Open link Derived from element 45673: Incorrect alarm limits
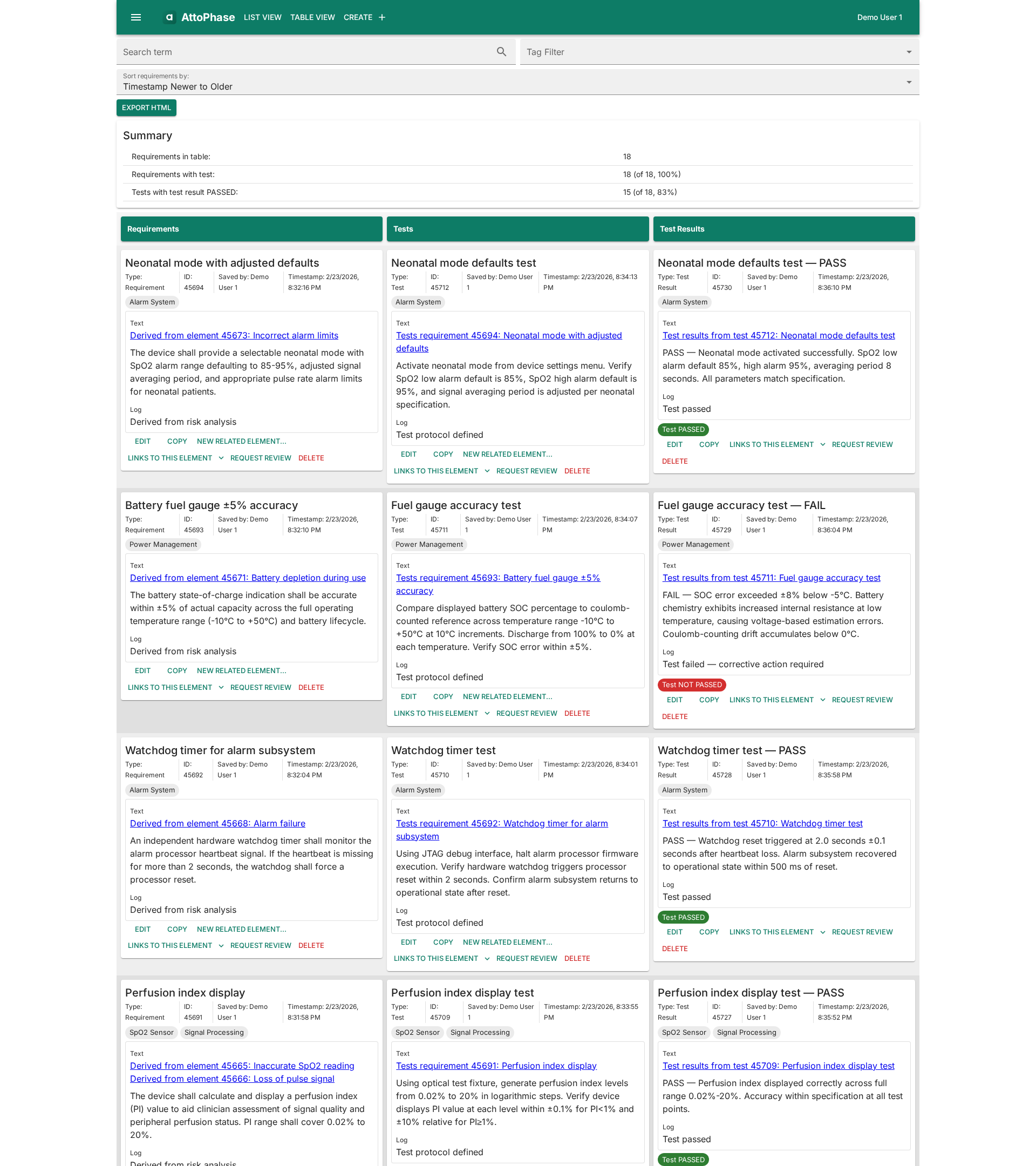Image resolution: width=1036 pixels, height=1166 pixels. tap(234, 335)
